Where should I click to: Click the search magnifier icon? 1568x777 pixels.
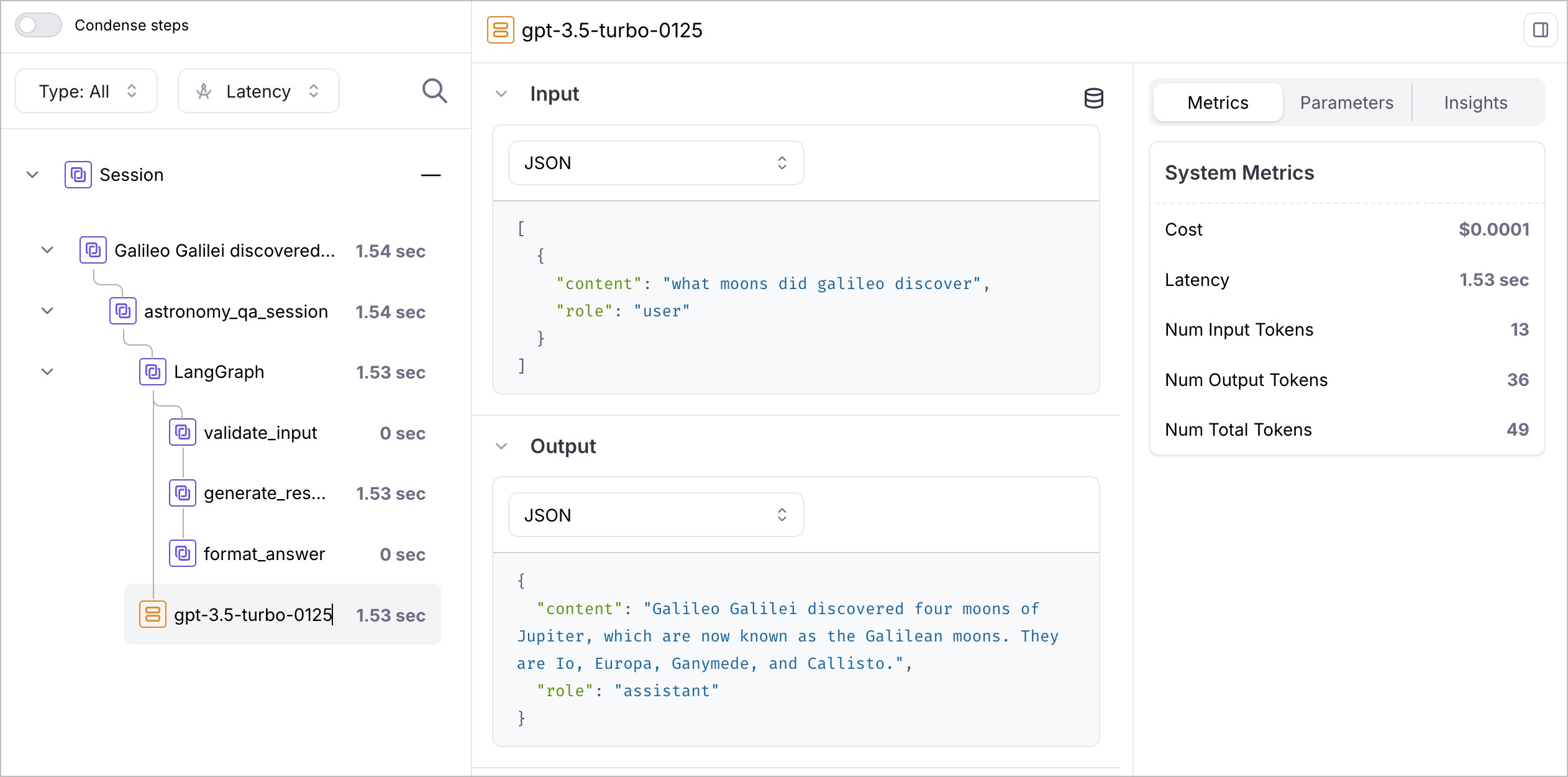[434, 91]
